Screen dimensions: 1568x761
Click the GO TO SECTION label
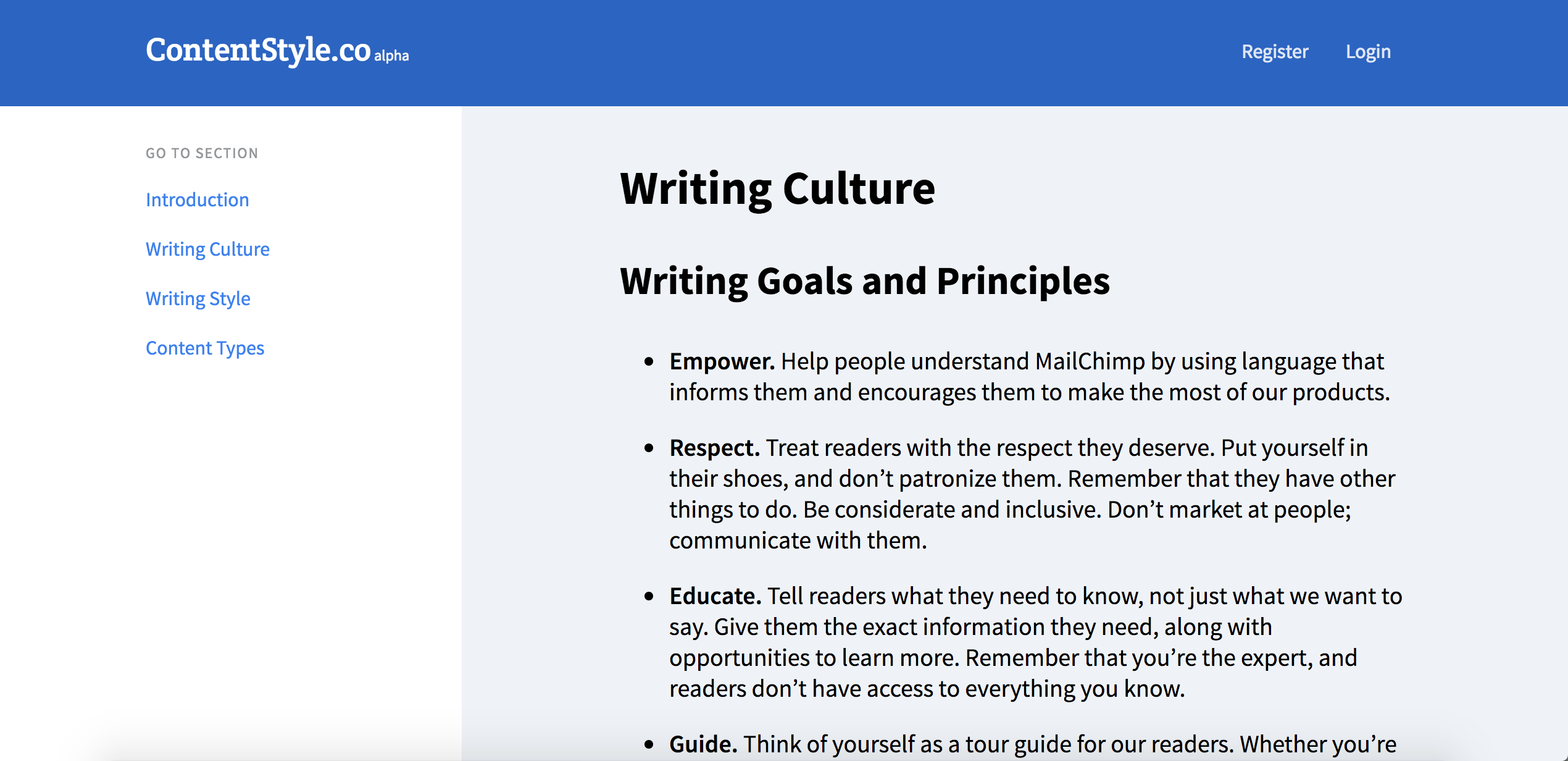[x=202, y=153]
